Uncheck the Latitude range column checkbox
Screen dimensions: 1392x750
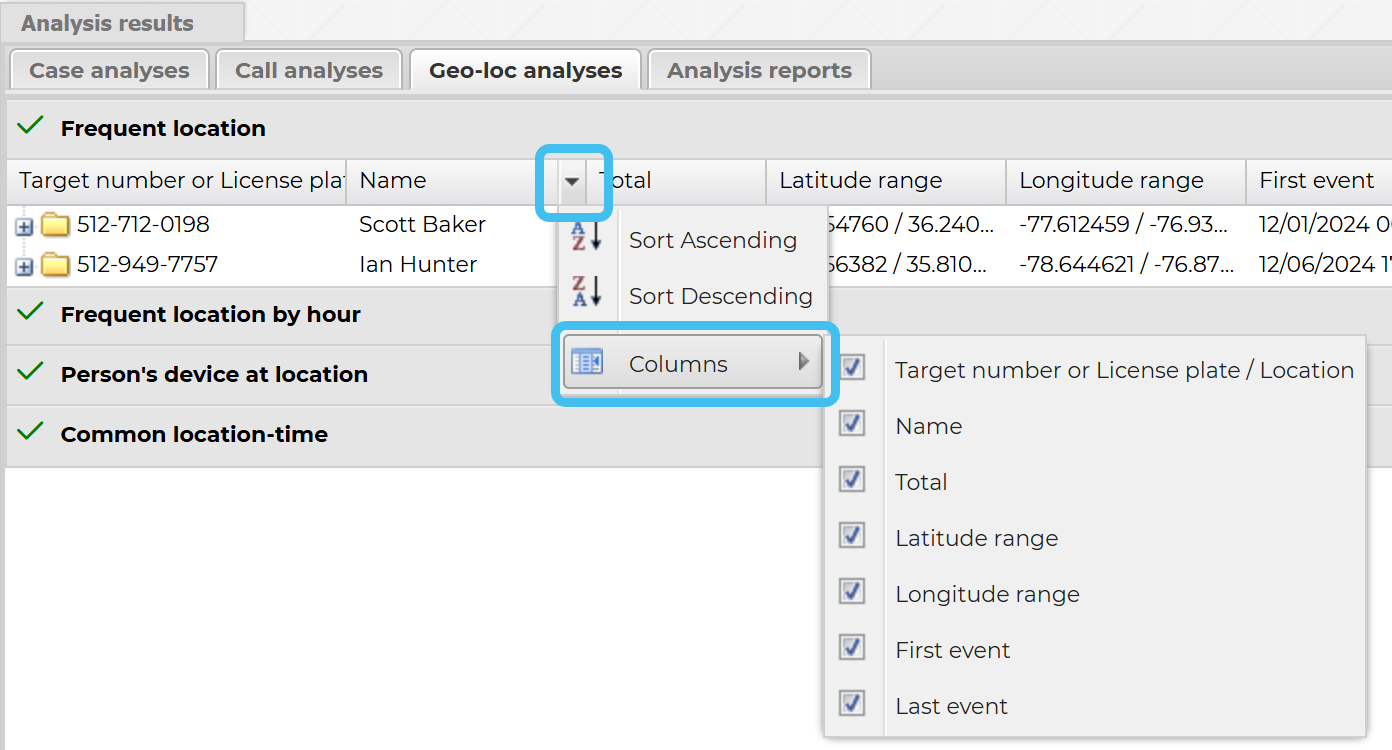[852, 535]
